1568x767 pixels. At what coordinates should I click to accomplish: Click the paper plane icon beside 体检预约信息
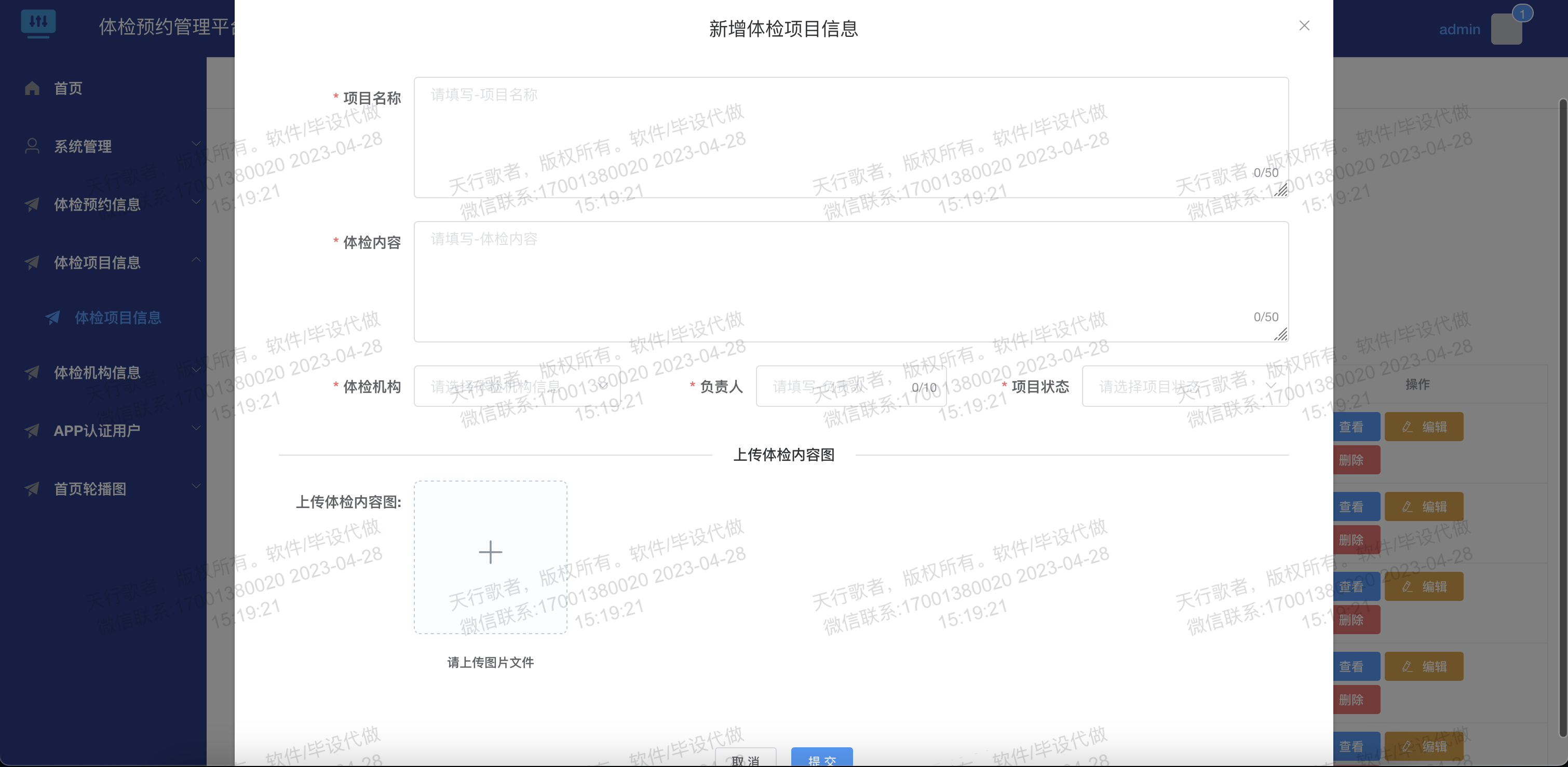[x=32, y=204]
